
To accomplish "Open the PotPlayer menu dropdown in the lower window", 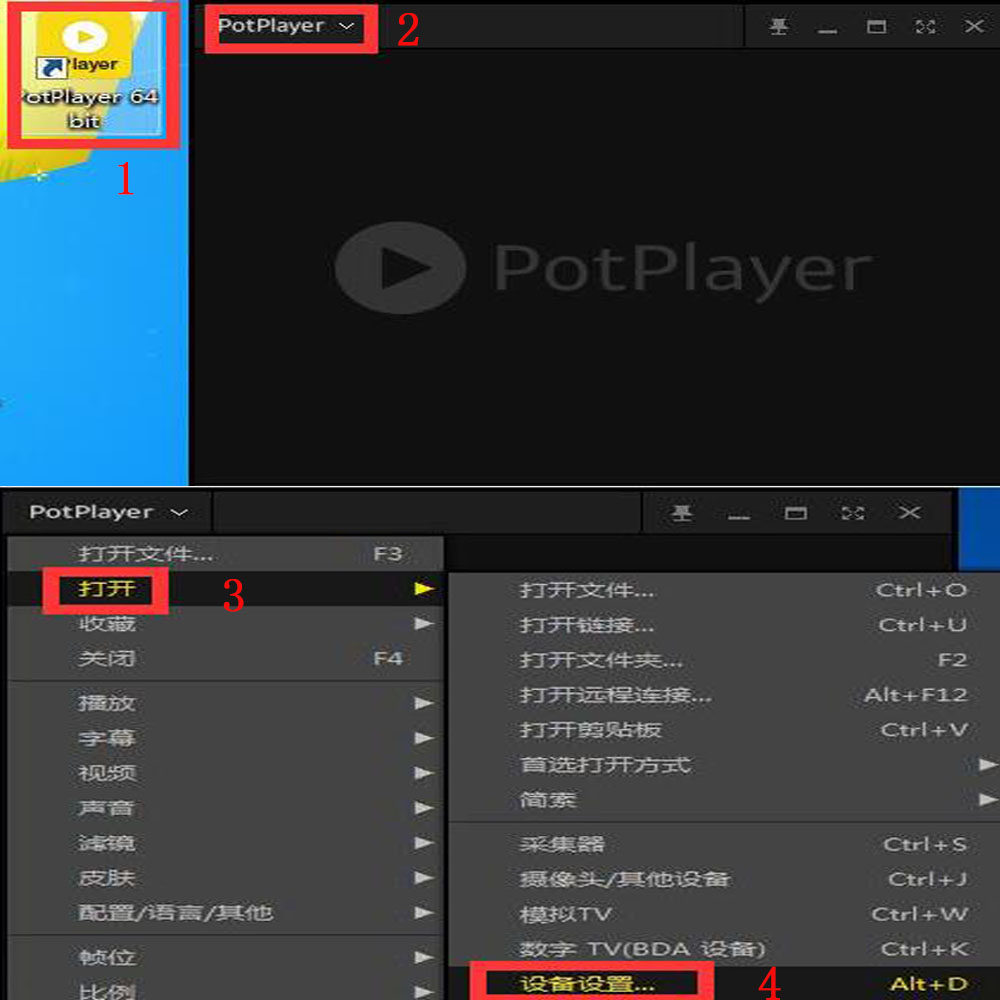I will pyautogui.click(x=108, y=512).
